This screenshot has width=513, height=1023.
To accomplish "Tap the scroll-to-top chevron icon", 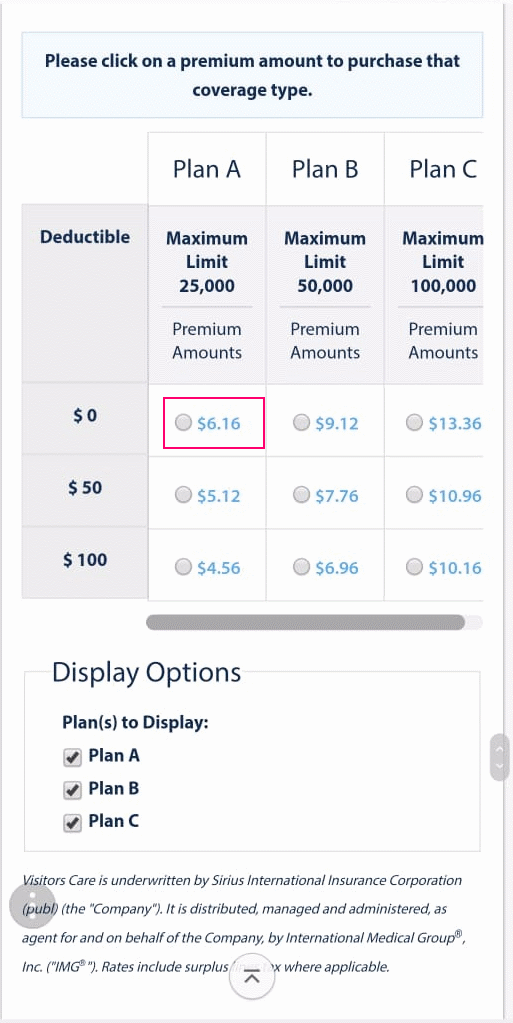I will coord(252,977).
